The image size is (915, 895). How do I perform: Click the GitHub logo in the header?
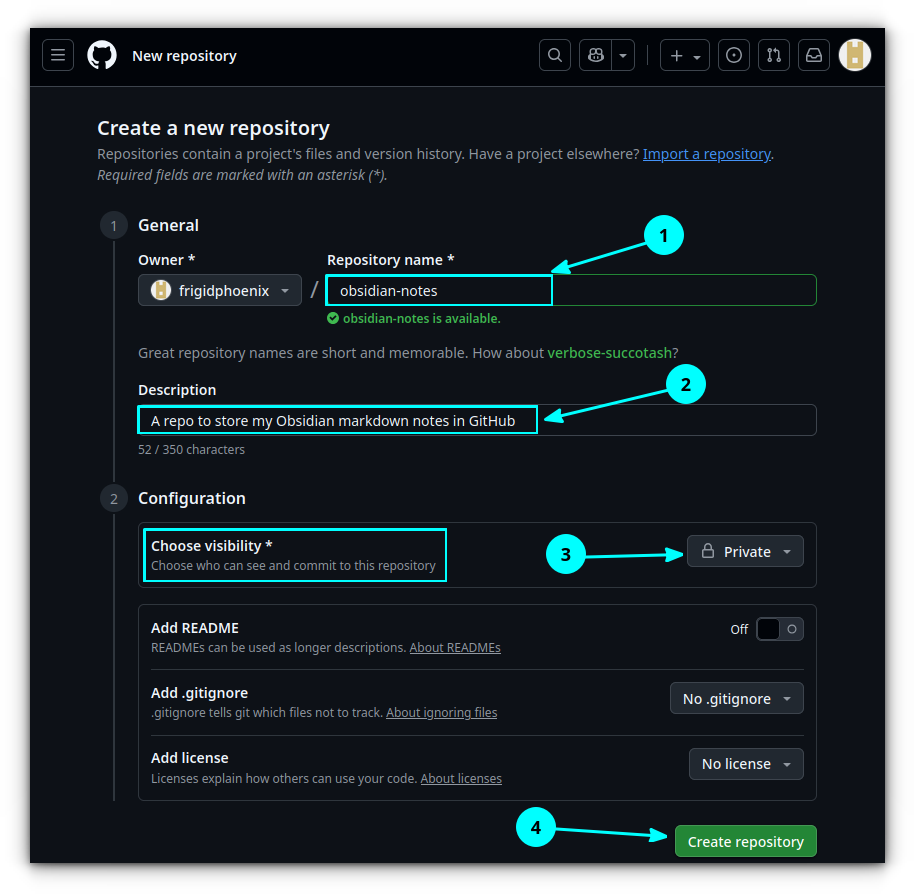coord(101,55)
